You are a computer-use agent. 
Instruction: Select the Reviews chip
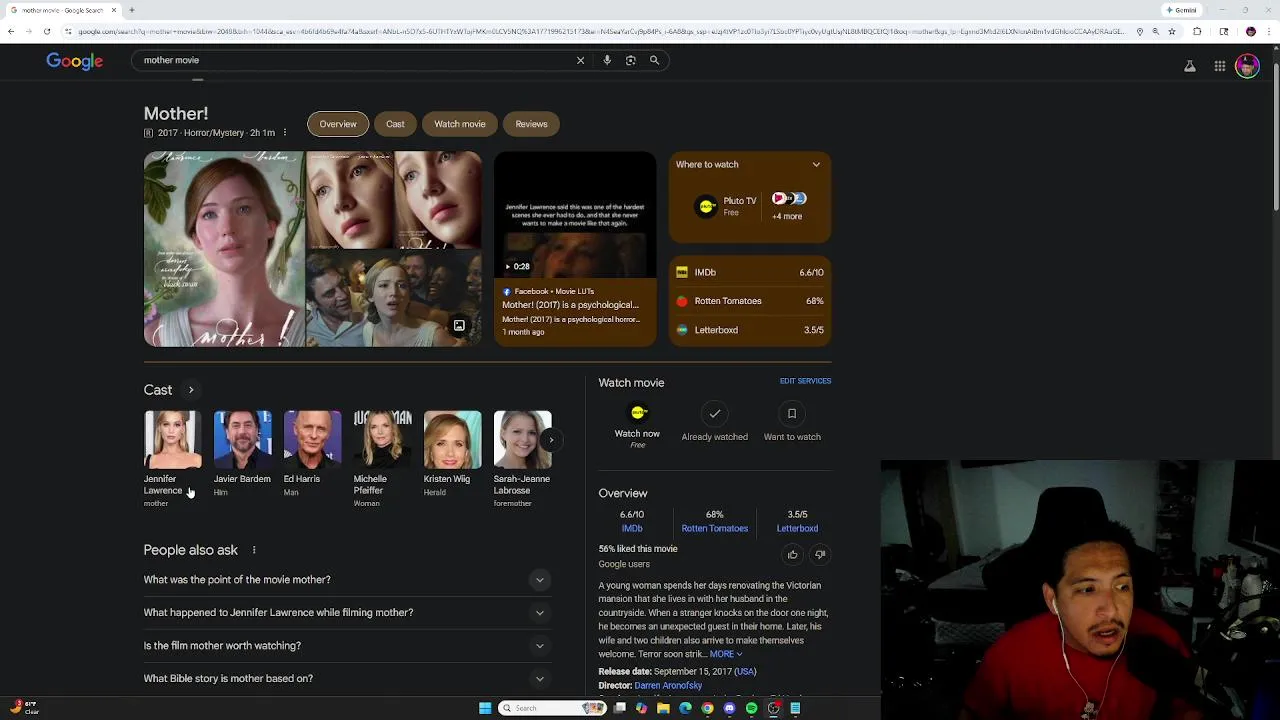pos(531,124)
